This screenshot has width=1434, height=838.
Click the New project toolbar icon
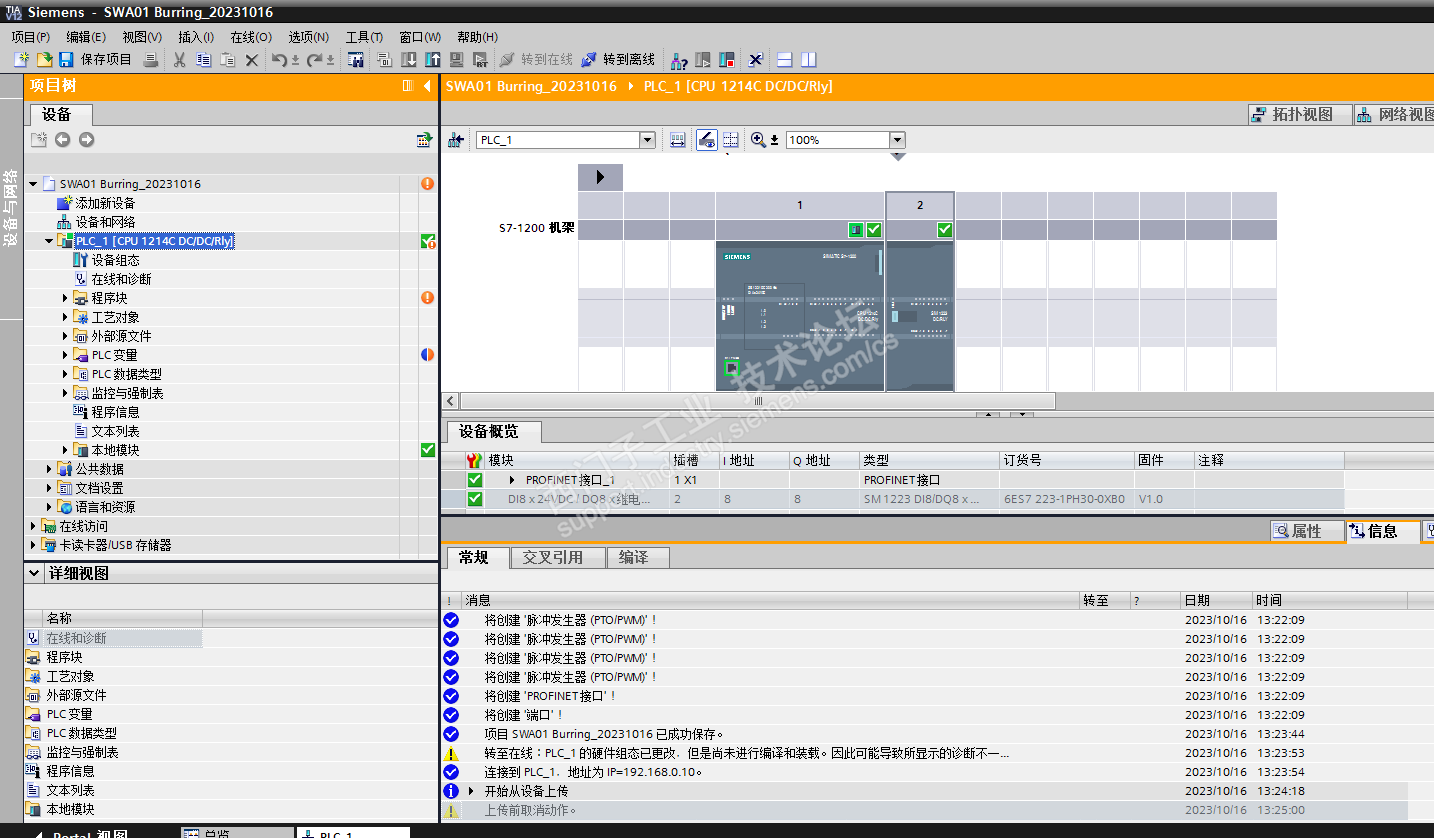coord(21,60)
